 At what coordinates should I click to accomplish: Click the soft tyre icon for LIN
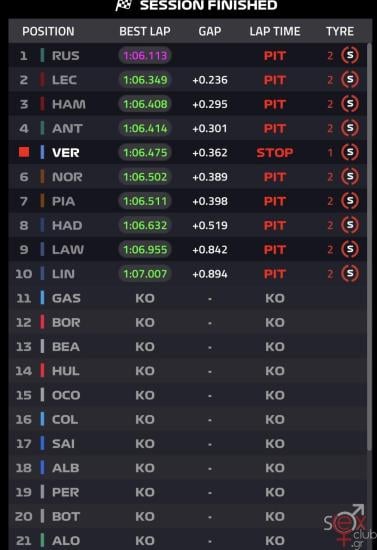350,273
